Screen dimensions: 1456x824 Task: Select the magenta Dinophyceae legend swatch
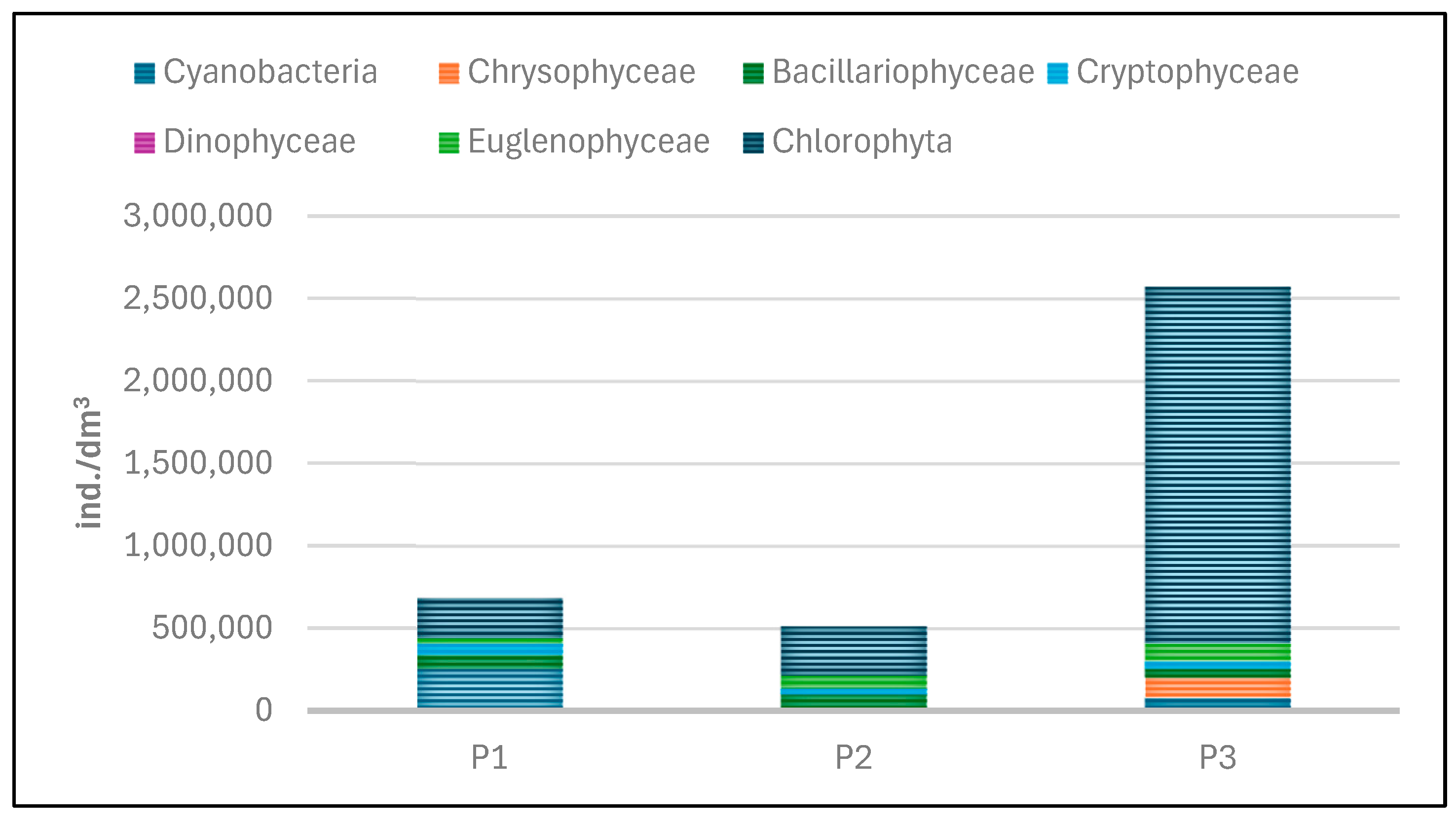click(144, 143)
